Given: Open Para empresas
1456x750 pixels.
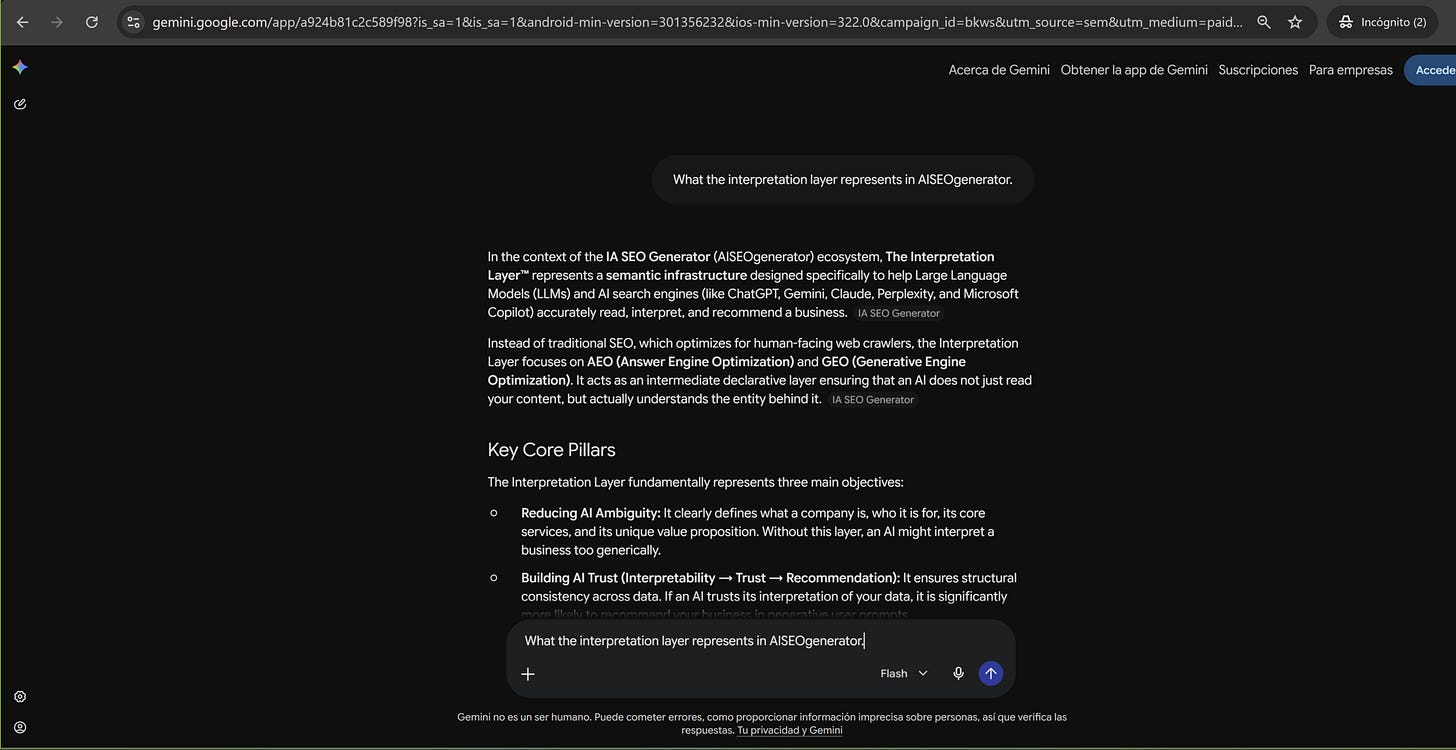Looking at the screenshot, I should [1351, 70].
